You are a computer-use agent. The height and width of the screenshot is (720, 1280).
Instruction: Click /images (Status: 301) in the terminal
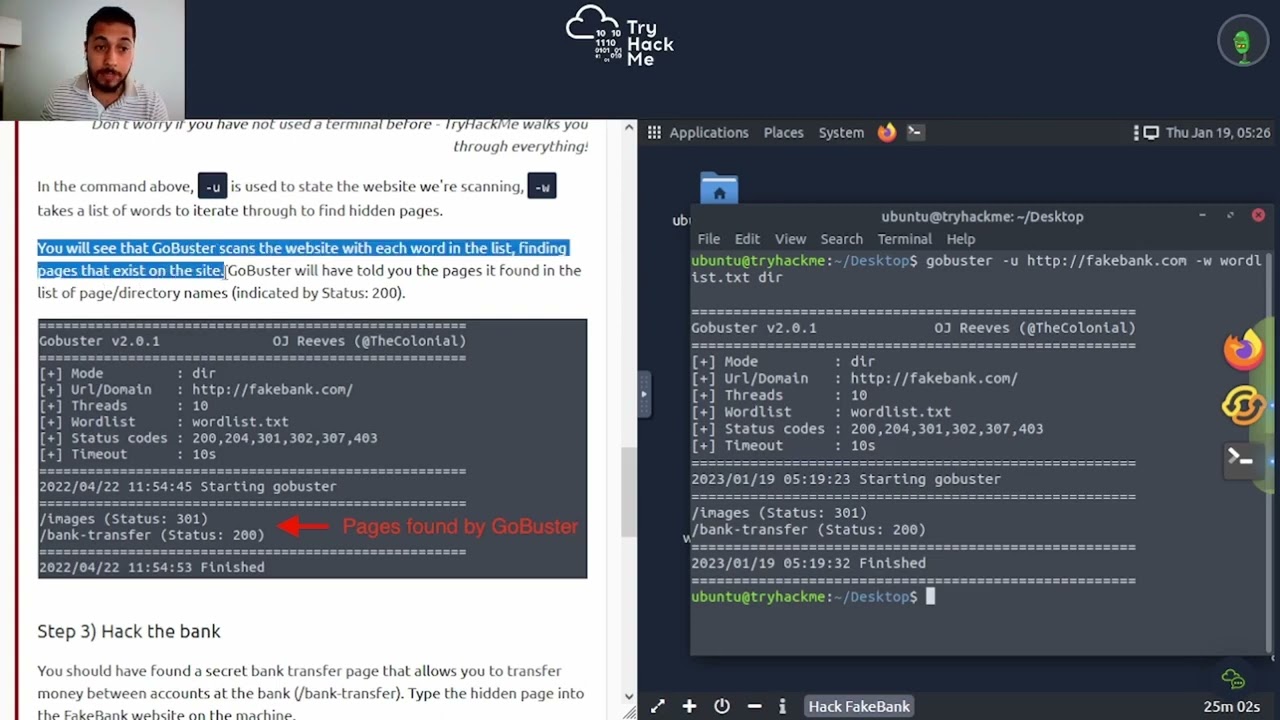coord(779,513)
